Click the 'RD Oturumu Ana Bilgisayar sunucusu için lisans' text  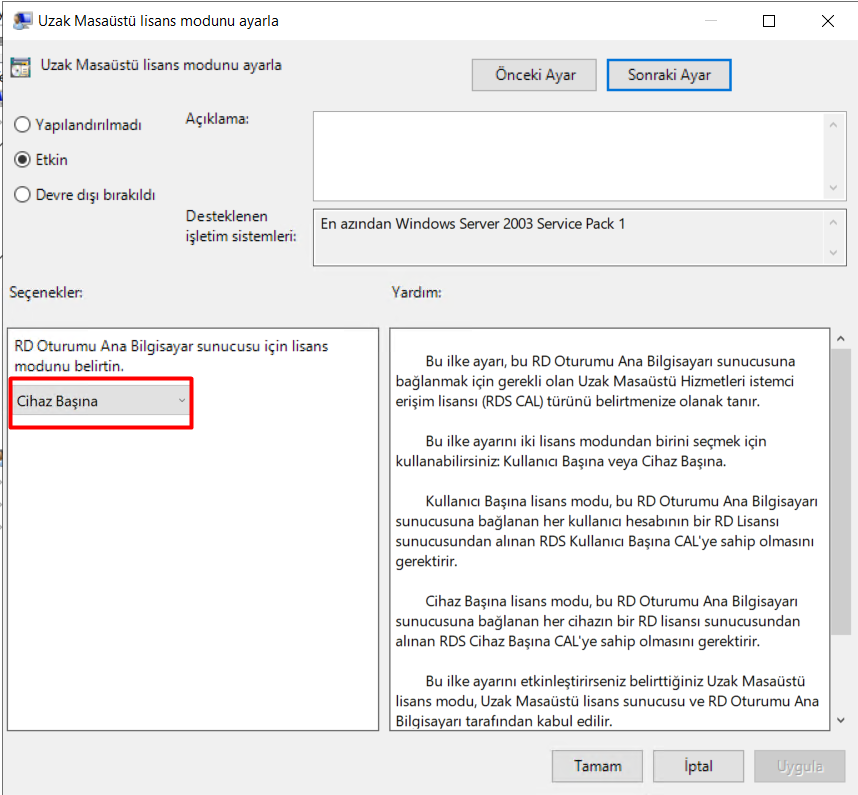point(171,346)
